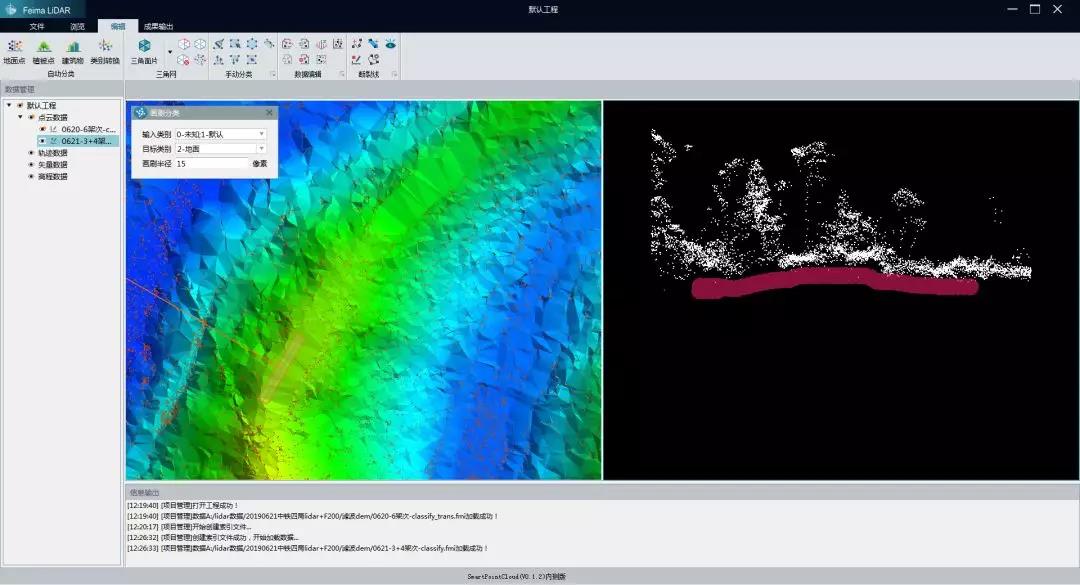This screenshot has width=1080, height=585.
Task: Open dialog launcher of 手动分类 group
Action: (273, 74)
